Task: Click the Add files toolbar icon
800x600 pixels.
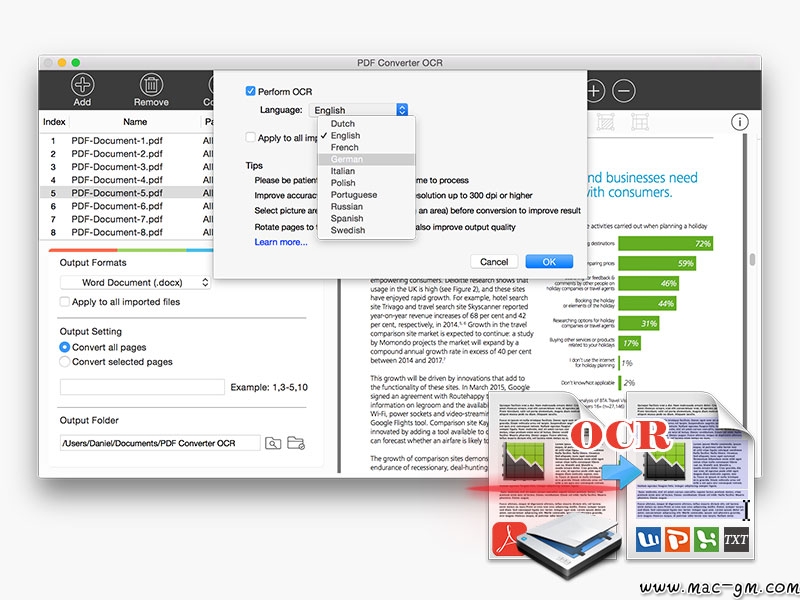Action: click(82, 85)
